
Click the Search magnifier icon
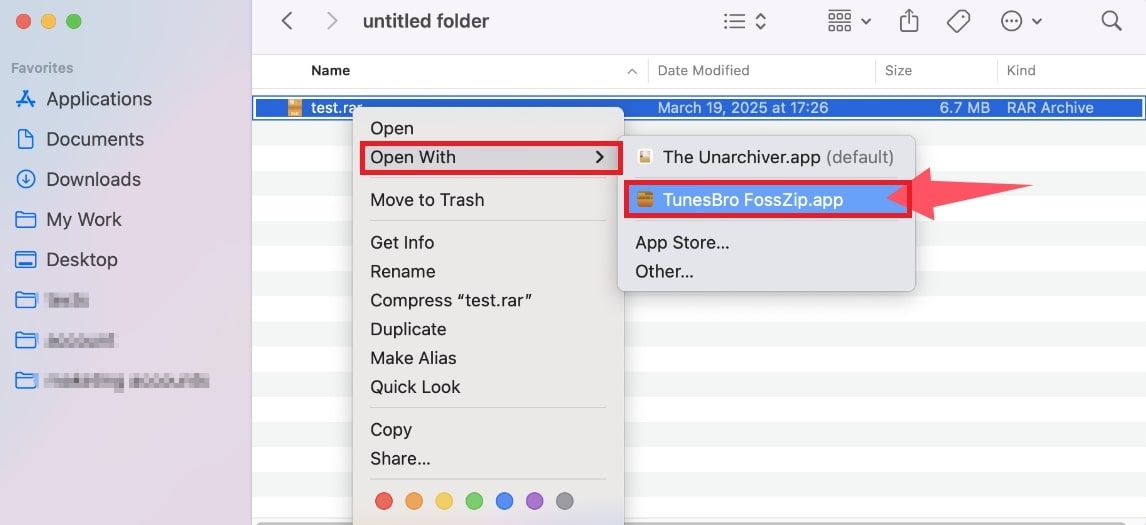[1111, 21]
